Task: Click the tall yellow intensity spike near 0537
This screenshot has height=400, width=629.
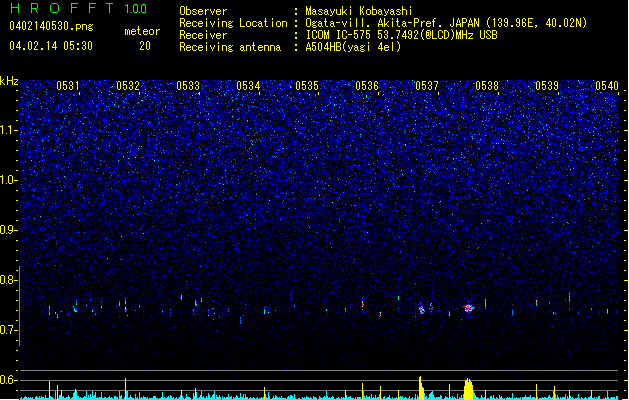Action: 421,388
